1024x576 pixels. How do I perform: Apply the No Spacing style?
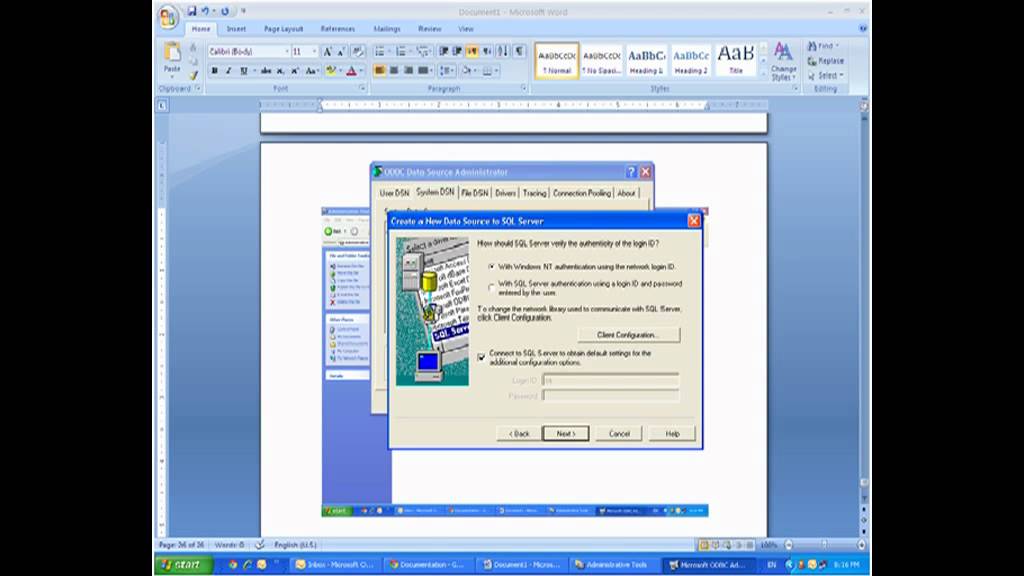click(601, 61)
